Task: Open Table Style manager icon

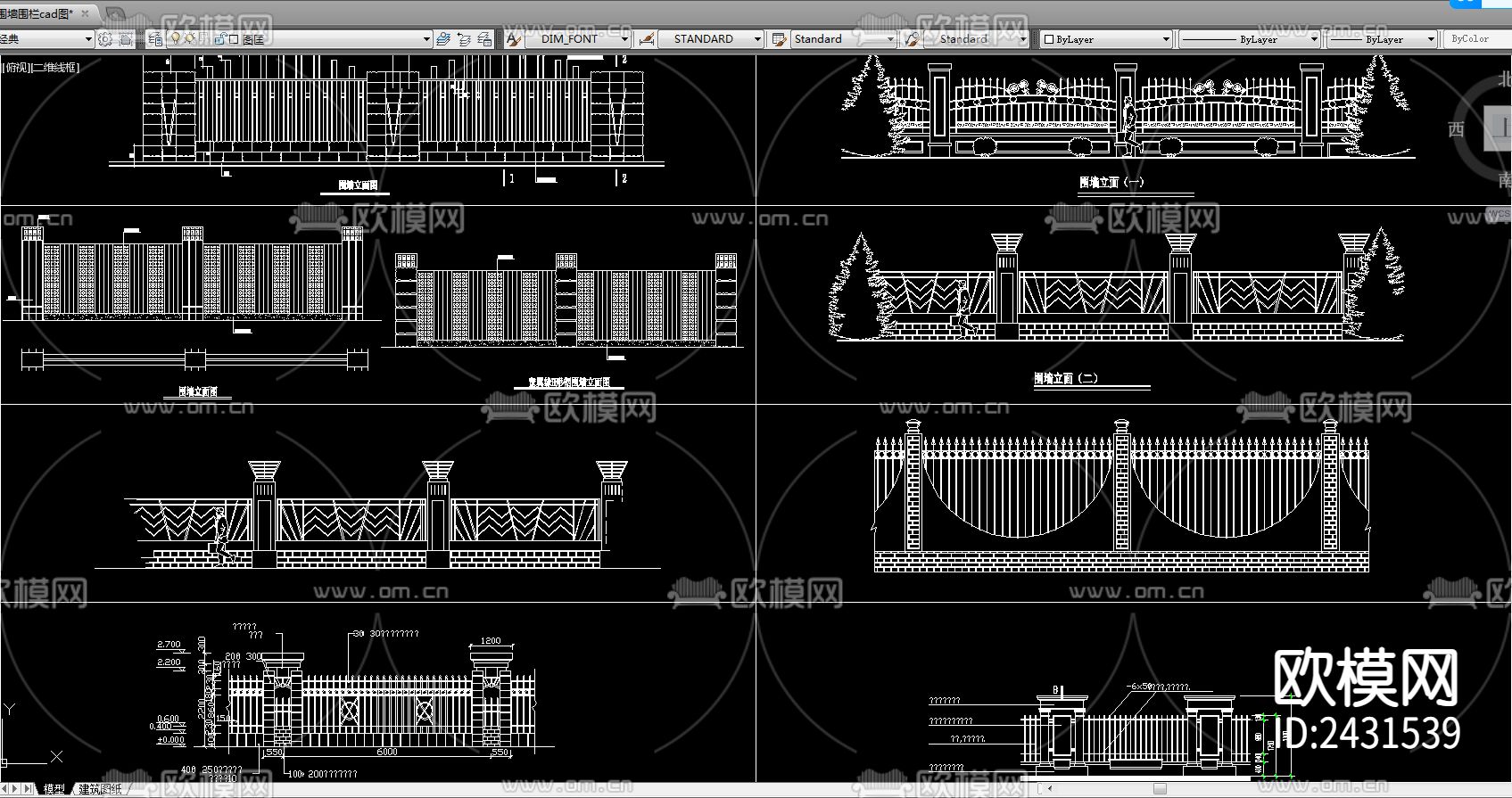Action: 780,39
